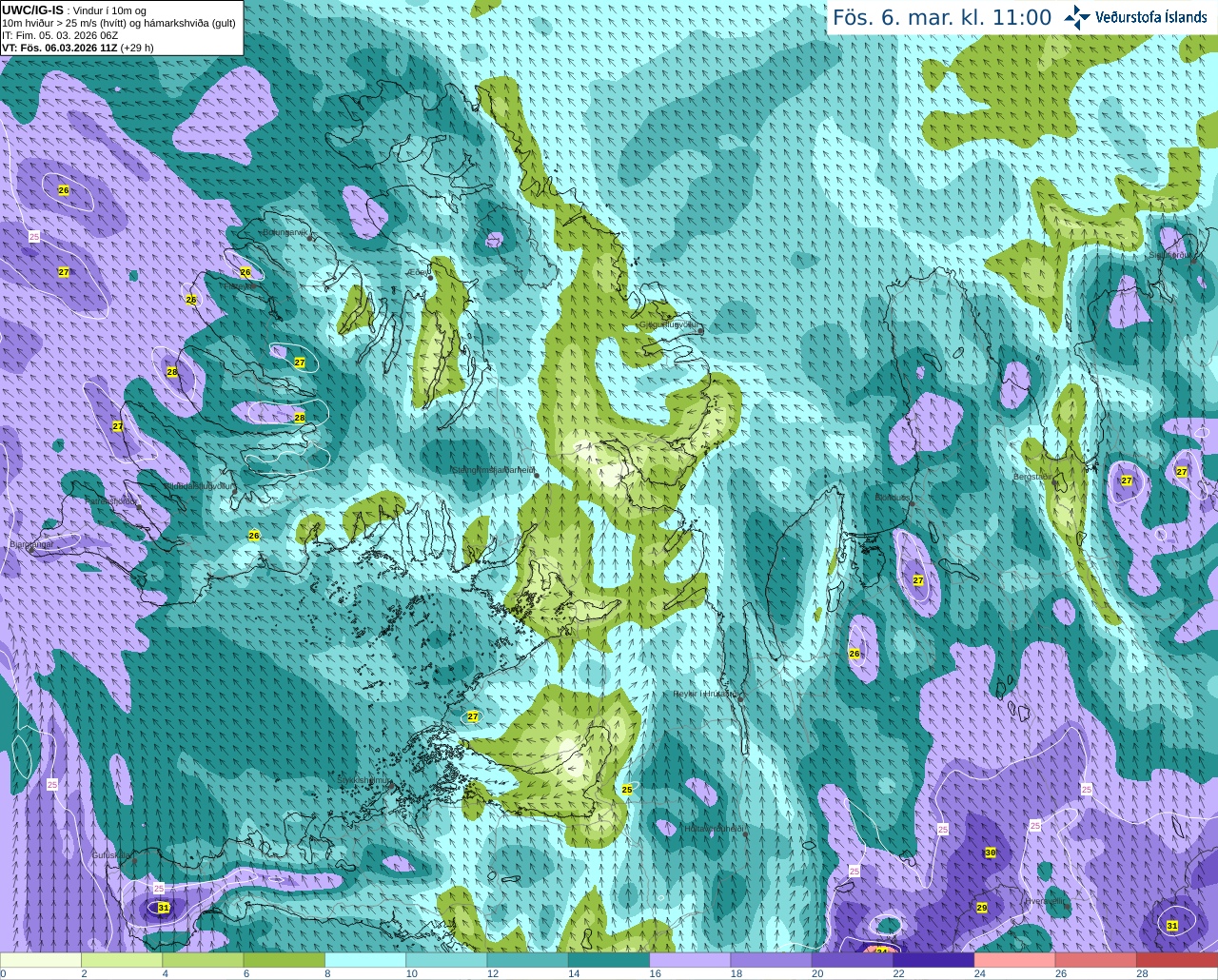Click the red above-28 legend swatch

[x=1177, y=960]
